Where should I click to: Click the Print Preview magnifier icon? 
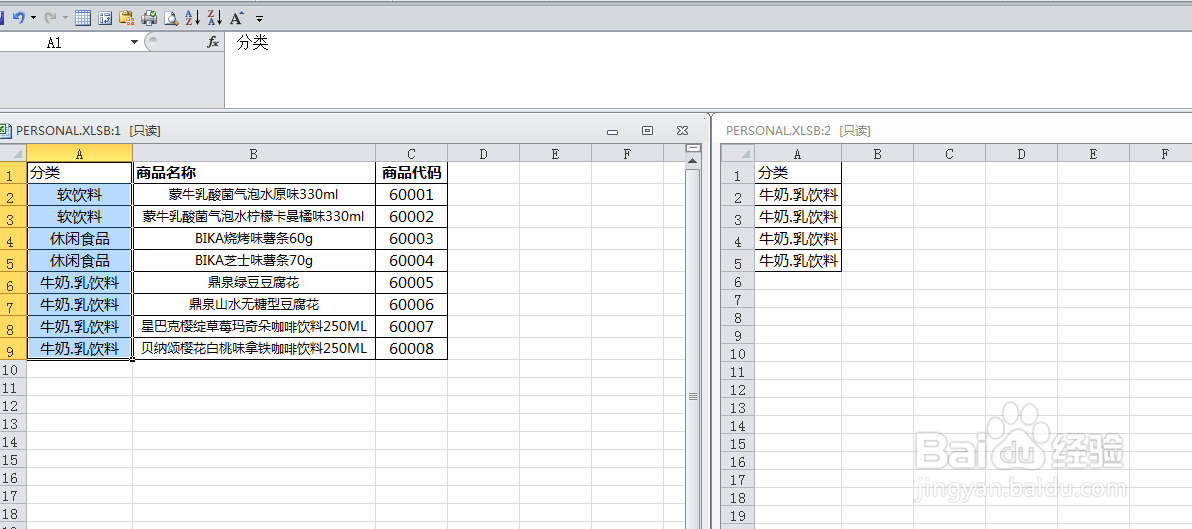171,17
